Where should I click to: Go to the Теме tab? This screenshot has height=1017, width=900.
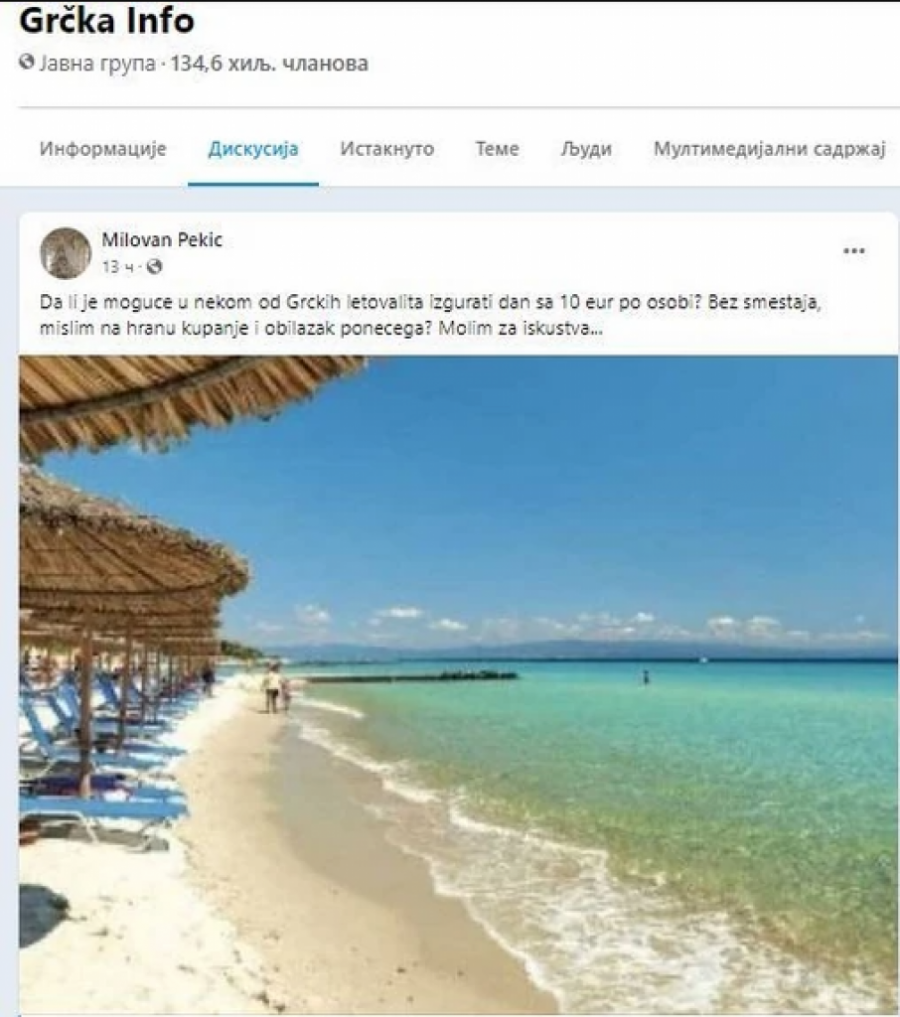click(x=497, y=149)
